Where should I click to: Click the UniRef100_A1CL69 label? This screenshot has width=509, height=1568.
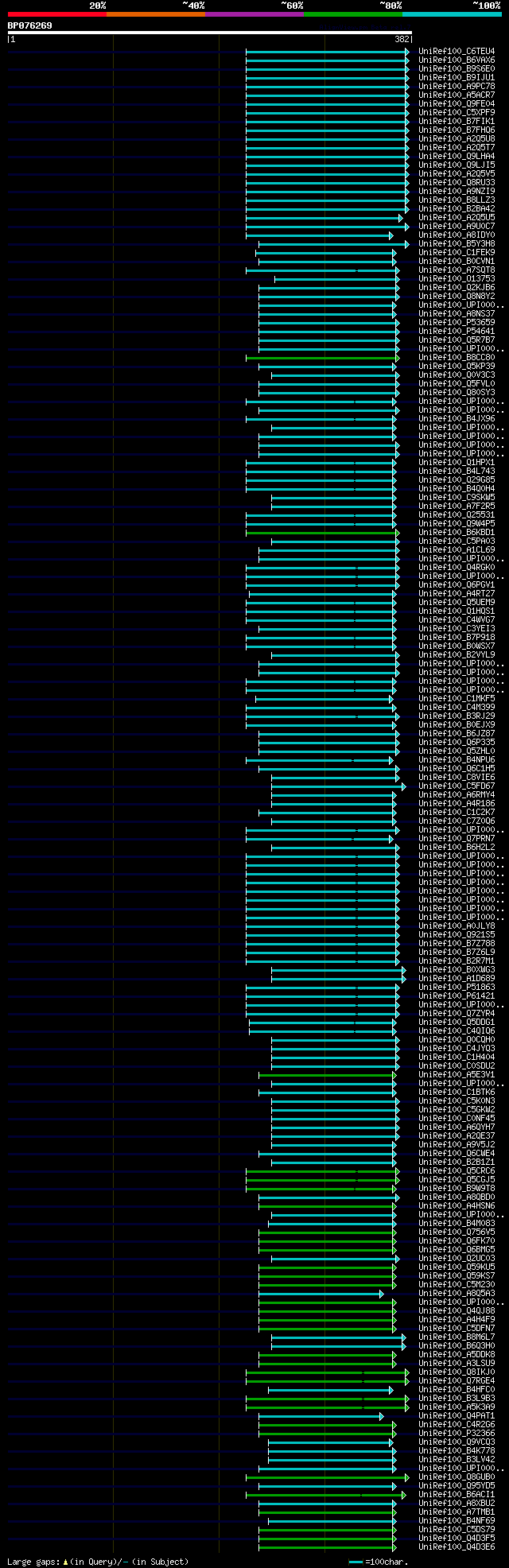457,550
